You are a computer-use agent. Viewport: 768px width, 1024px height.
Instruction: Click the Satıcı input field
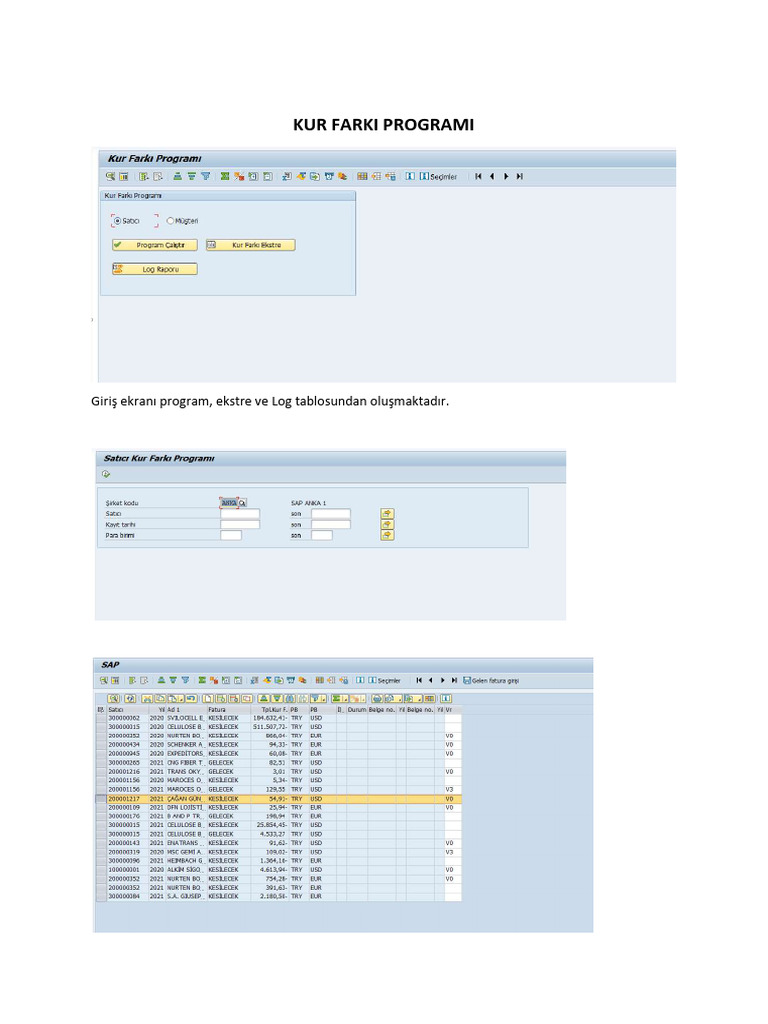(240, 514)
